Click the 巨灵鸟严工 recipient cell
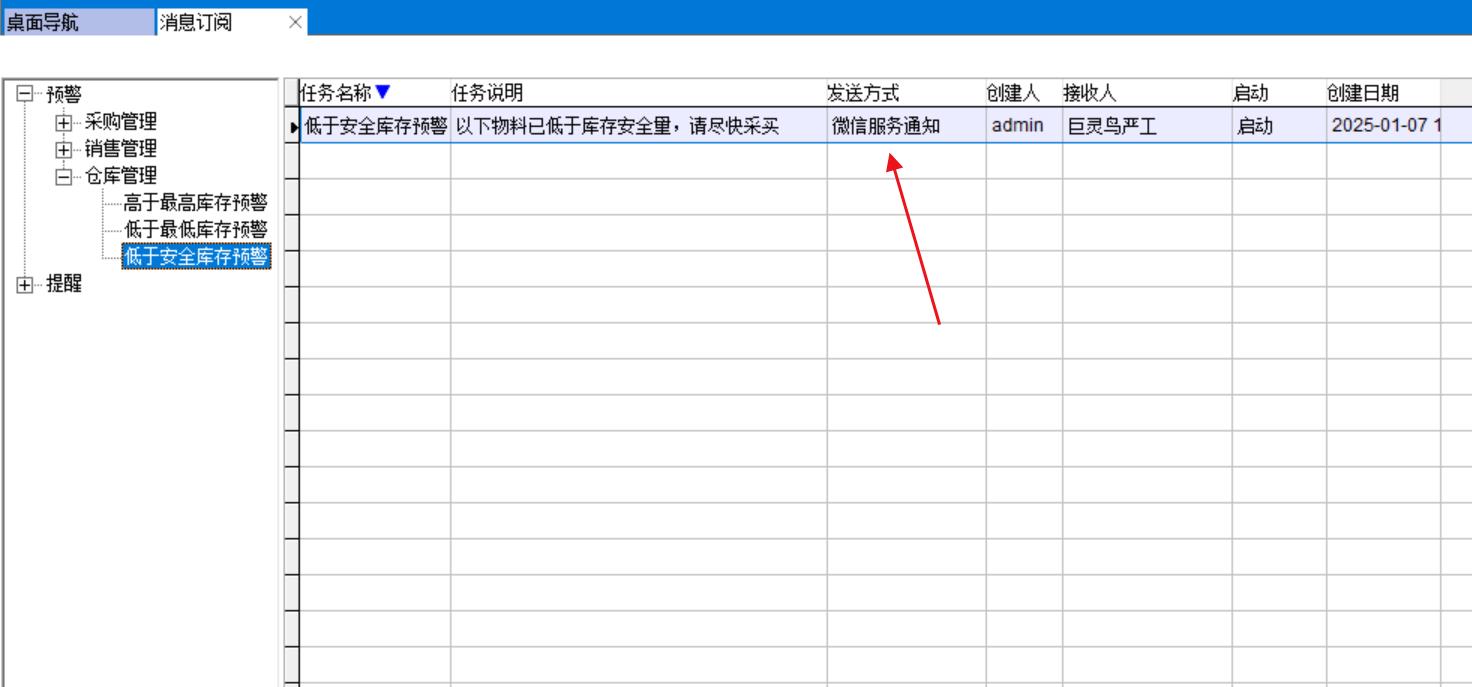 (x=1145, y=127)
